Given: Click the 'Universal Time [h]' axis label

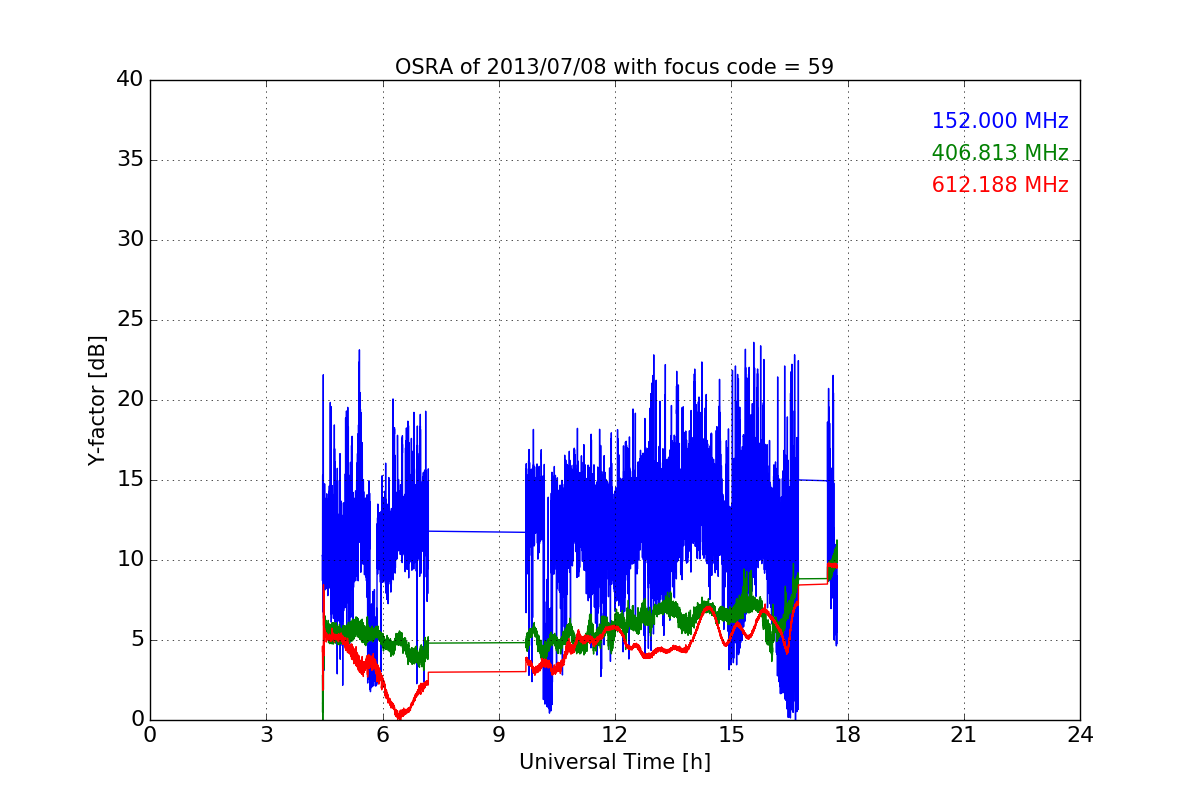Looking at the screenshot, I should pos(615,762).
